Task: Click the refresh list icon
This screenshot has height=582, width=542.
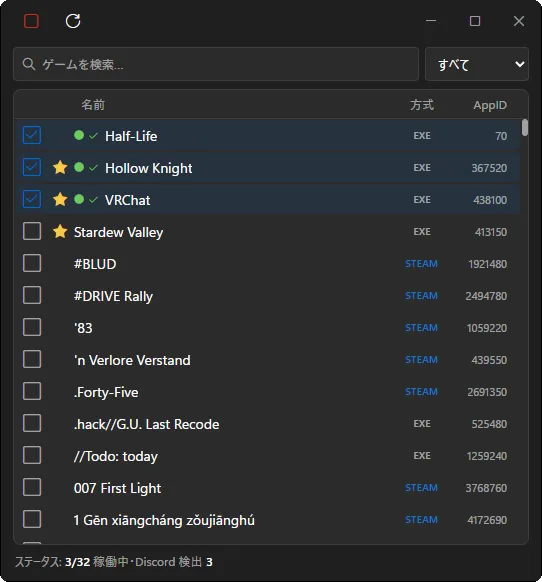Action: click(x=73, y=21)
